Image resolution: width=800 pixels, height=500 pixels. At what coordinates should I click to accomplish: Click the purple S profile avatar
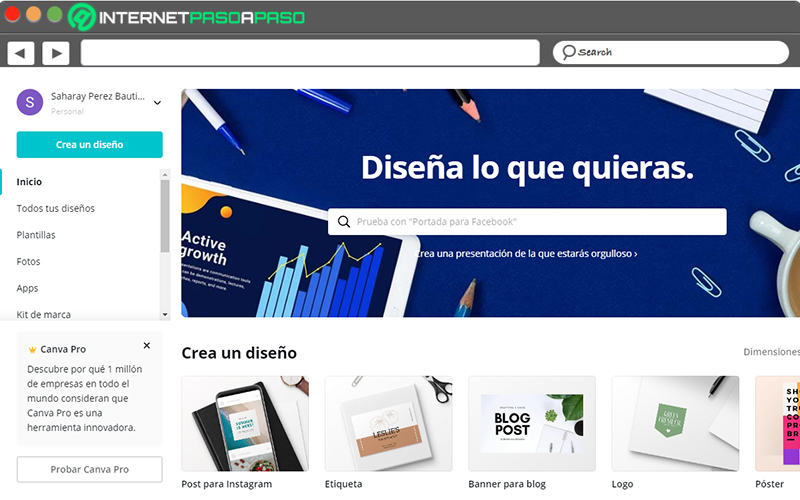pyautogui.click(x=30, y=102)
